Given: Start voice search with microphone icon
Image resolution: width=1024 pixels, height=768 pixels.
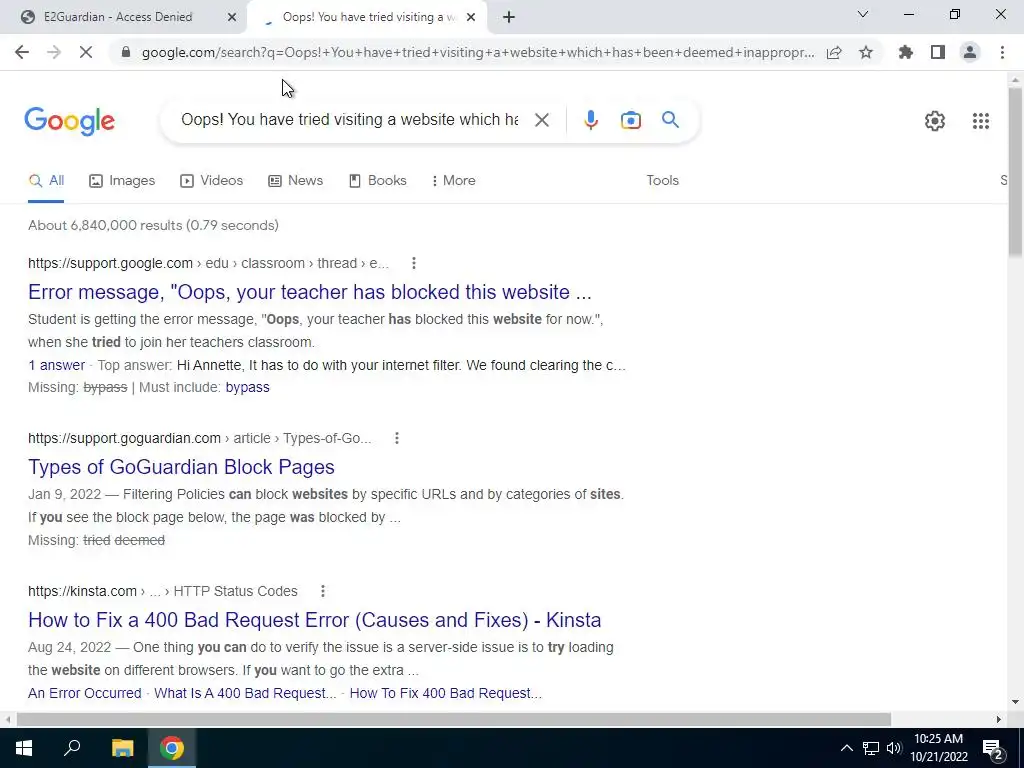Looking at the screenshot, I should pos(590,120).
